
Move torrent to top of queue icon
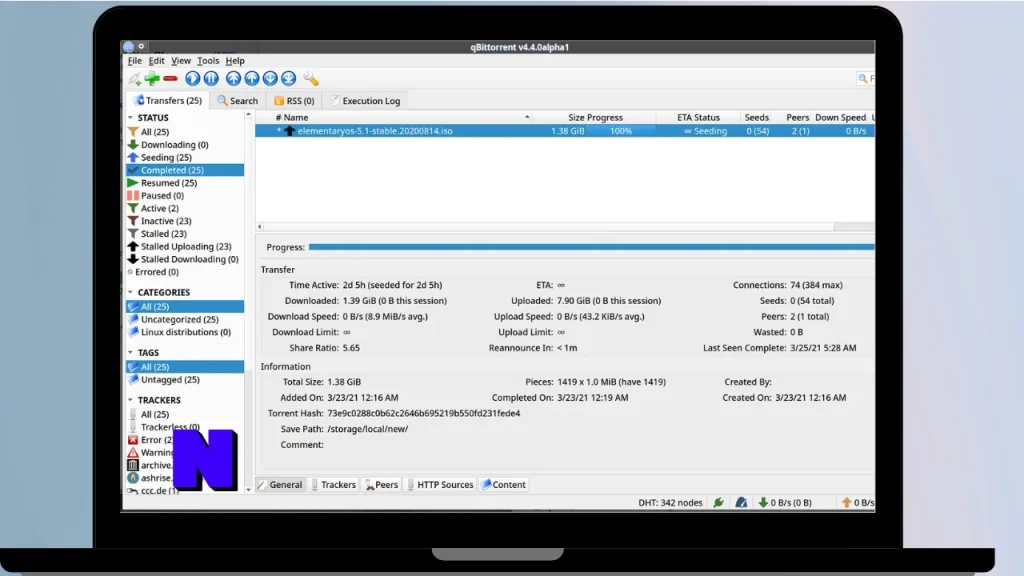tap(233, 78)
